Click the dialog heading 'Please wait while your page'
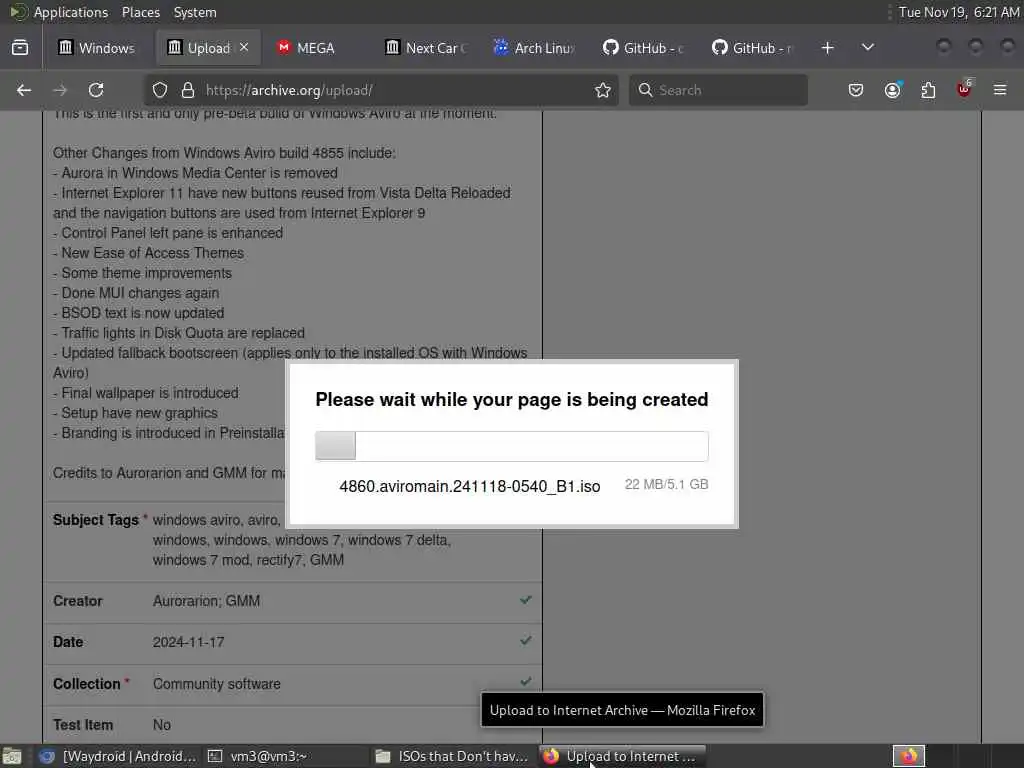This screenshot has width=1024, height=768. (512, 400)
